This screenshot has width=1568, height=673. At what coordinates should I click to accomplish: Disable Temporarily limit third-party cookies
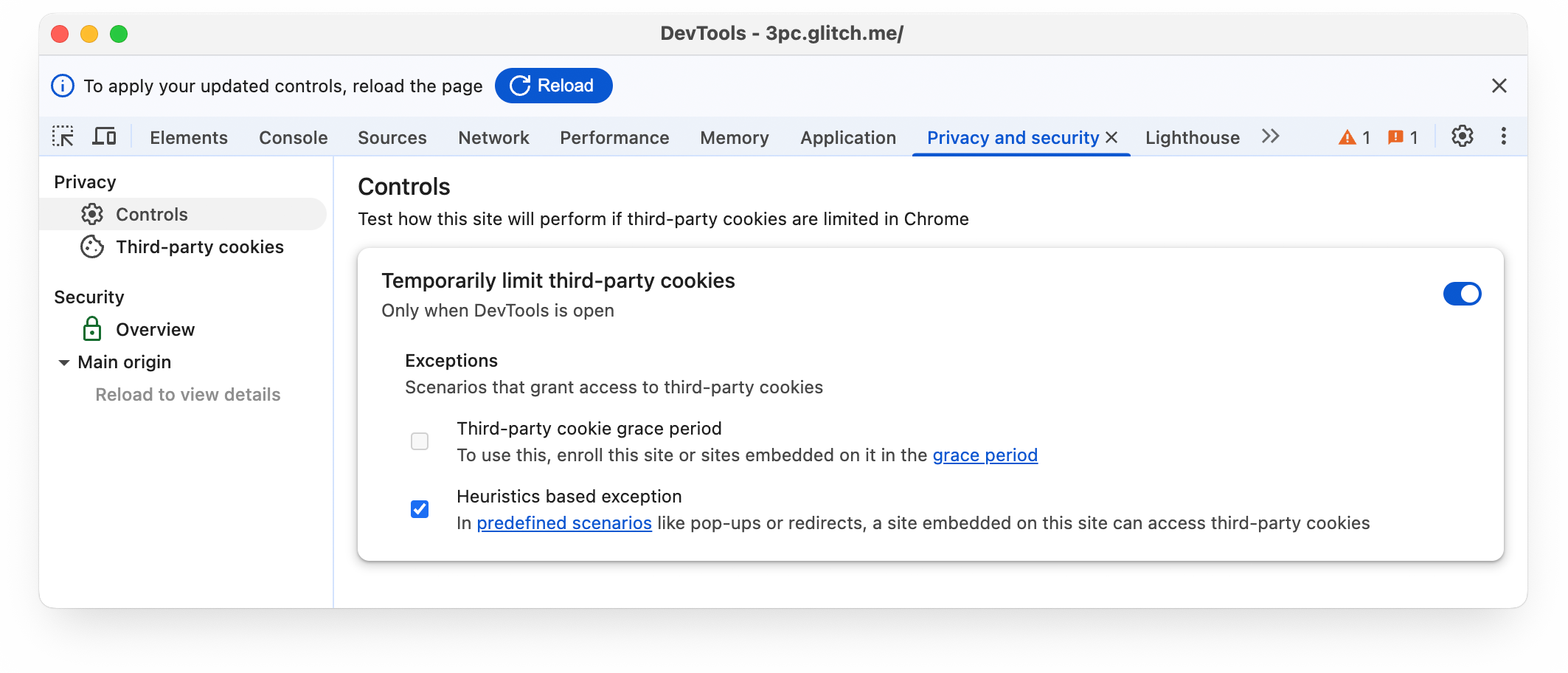click(x=1463, y=294)
